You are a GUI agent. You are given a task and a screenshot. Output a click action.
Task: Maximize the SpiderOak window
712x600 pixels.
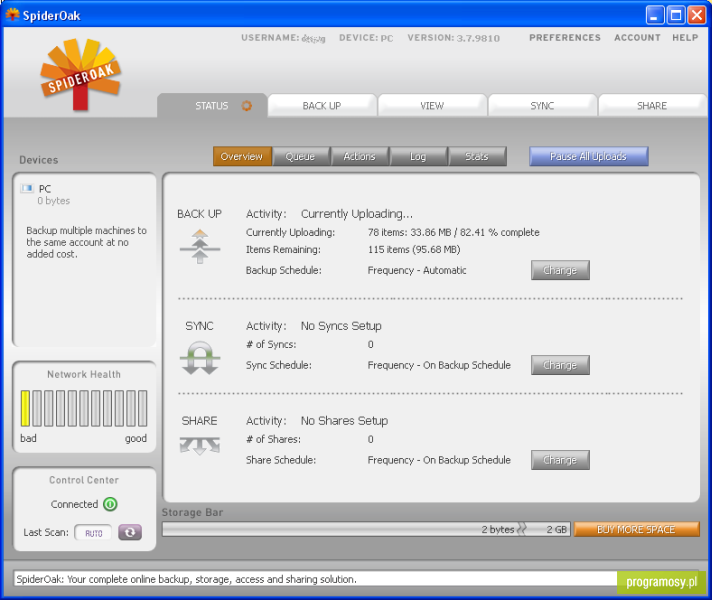click(x=676, y=15)
